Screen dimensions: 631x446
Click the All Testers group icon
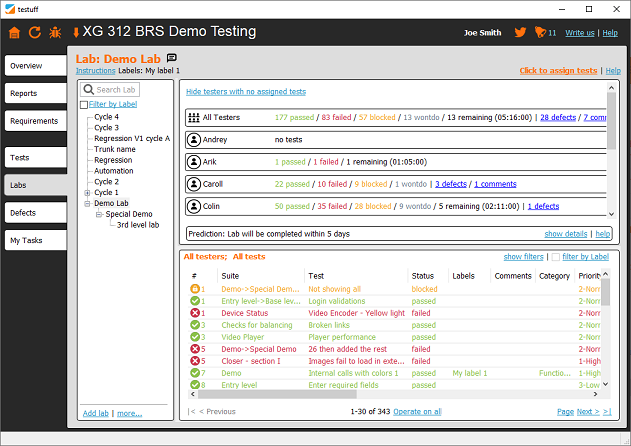click(x=194, y=118)
